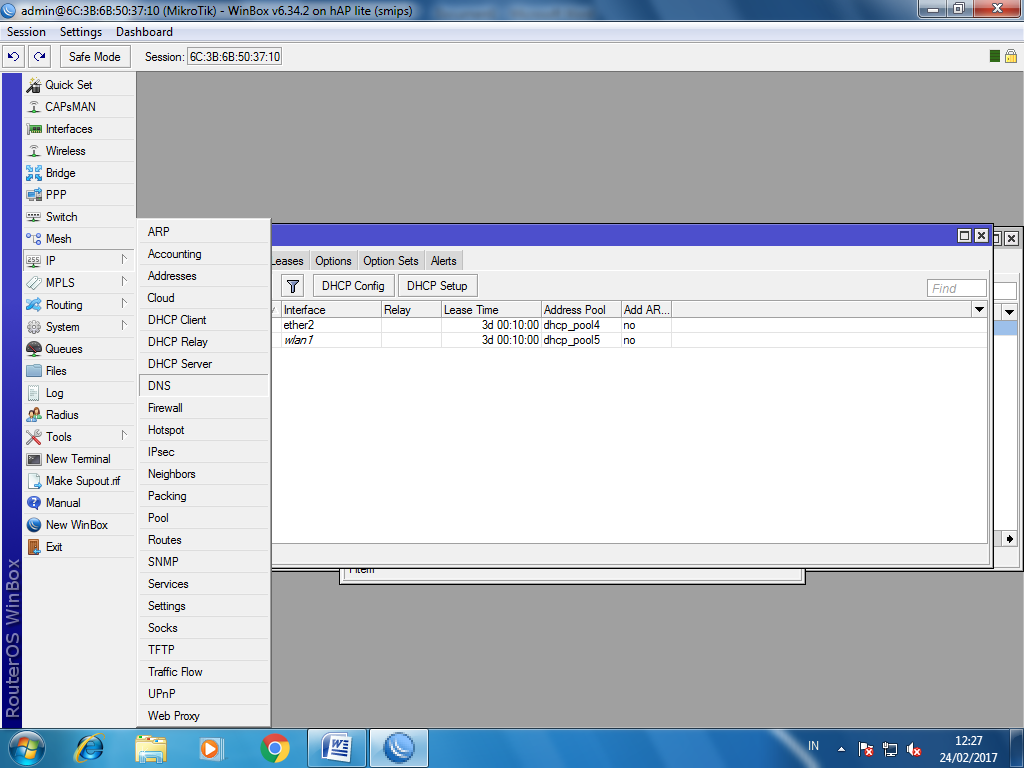Viewport: 1024px width, 768px height.
Task: Open the Dashboard menu
Action: 144,32
